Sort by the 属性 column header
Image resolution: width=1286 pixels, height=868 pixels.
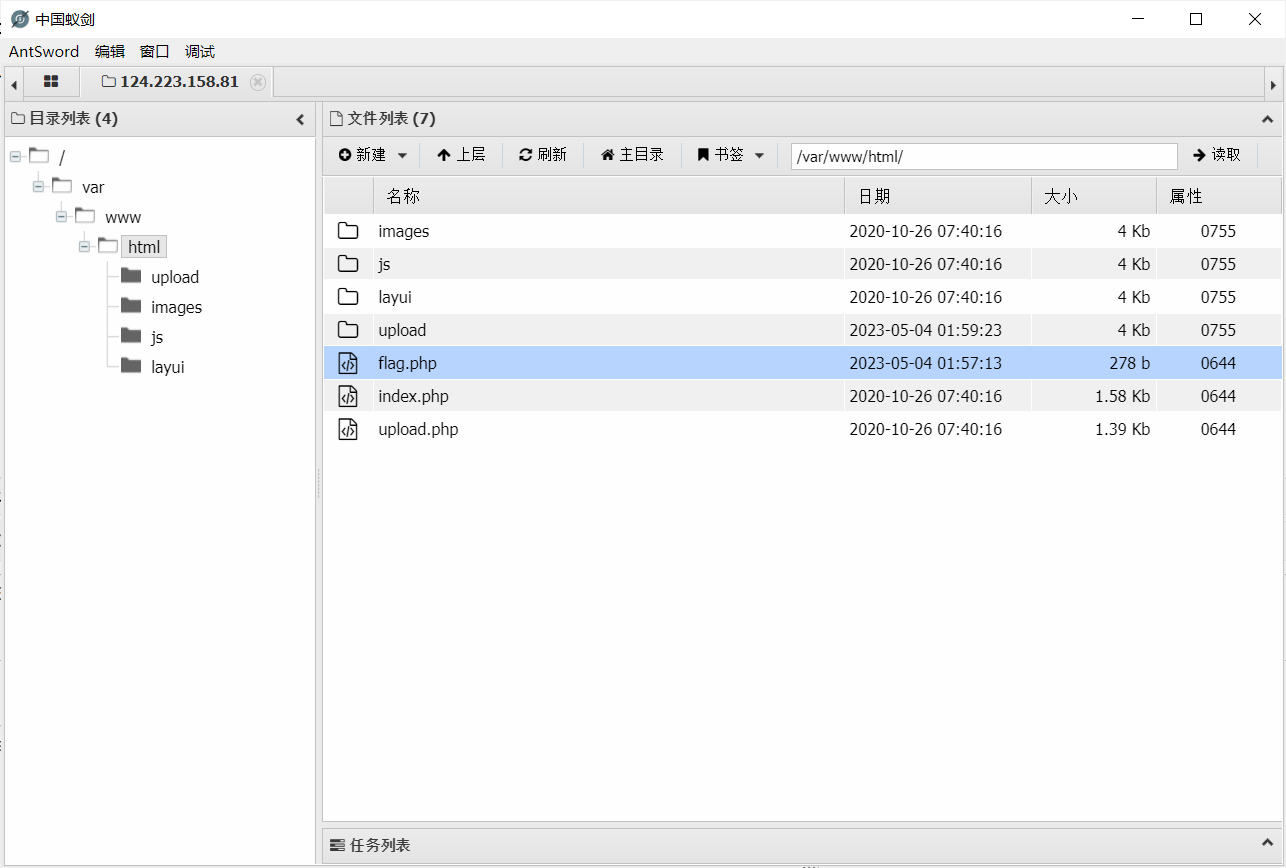tap(1219, 196)
